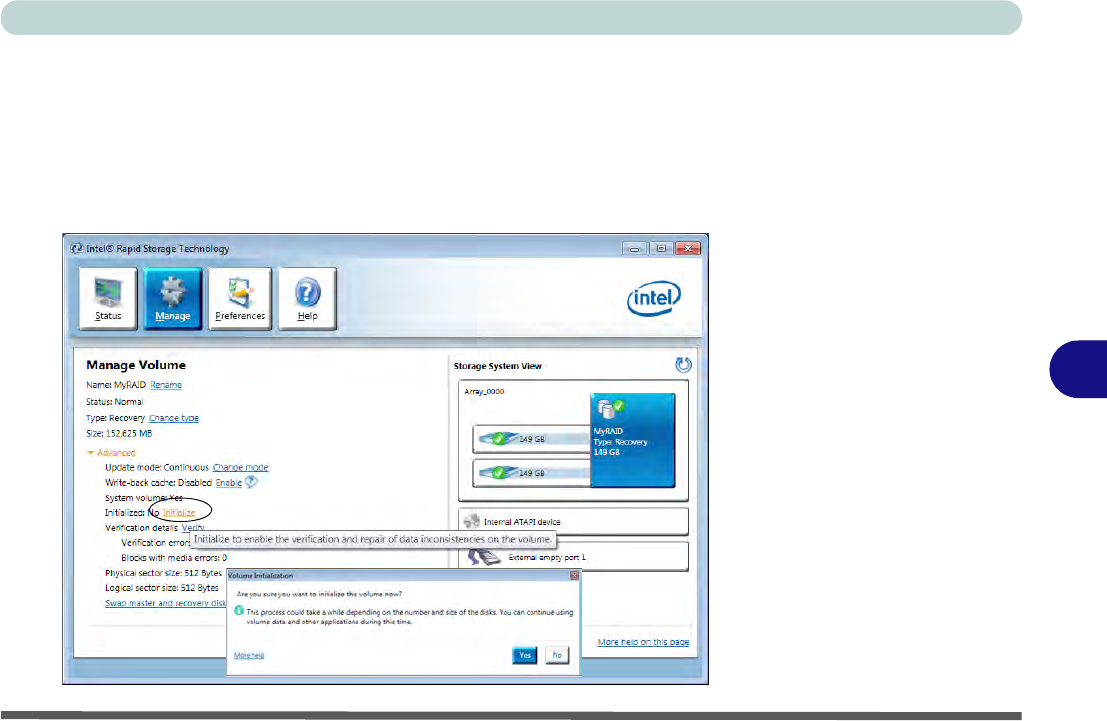This screenshot has width=1107, height=721.
Task: Select the MyRAID volume tile
Action: (x=632, y=438)
